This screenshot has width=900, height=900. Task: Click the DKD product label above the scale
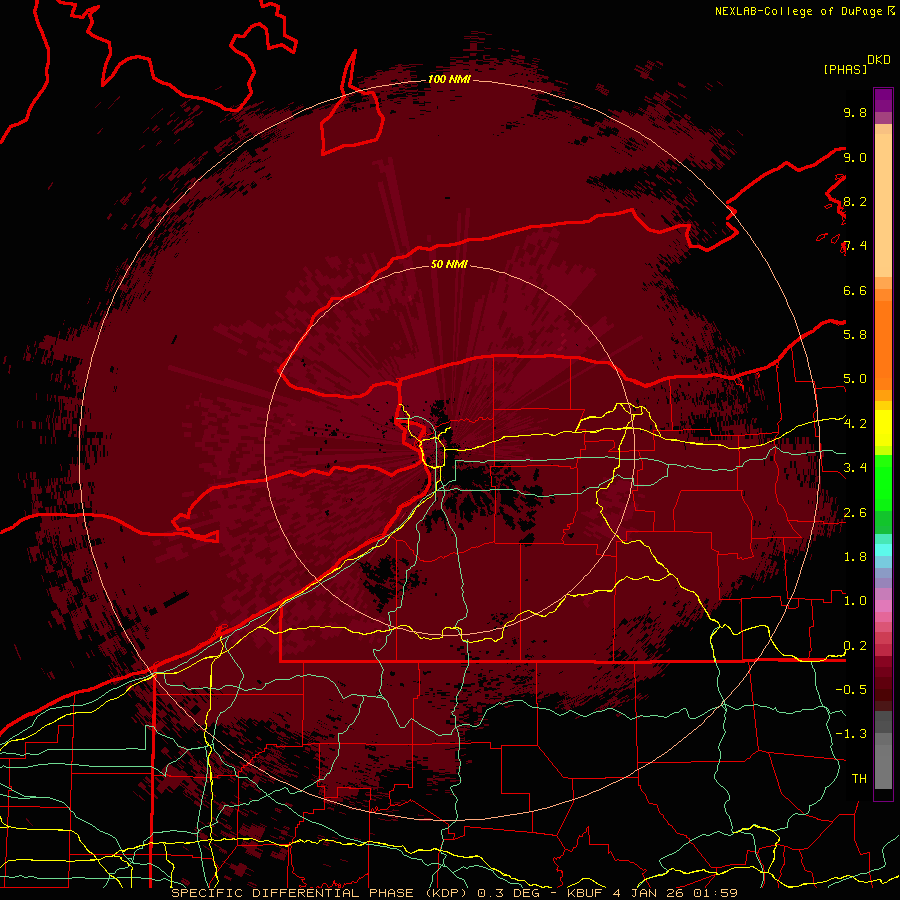point(878,60)
